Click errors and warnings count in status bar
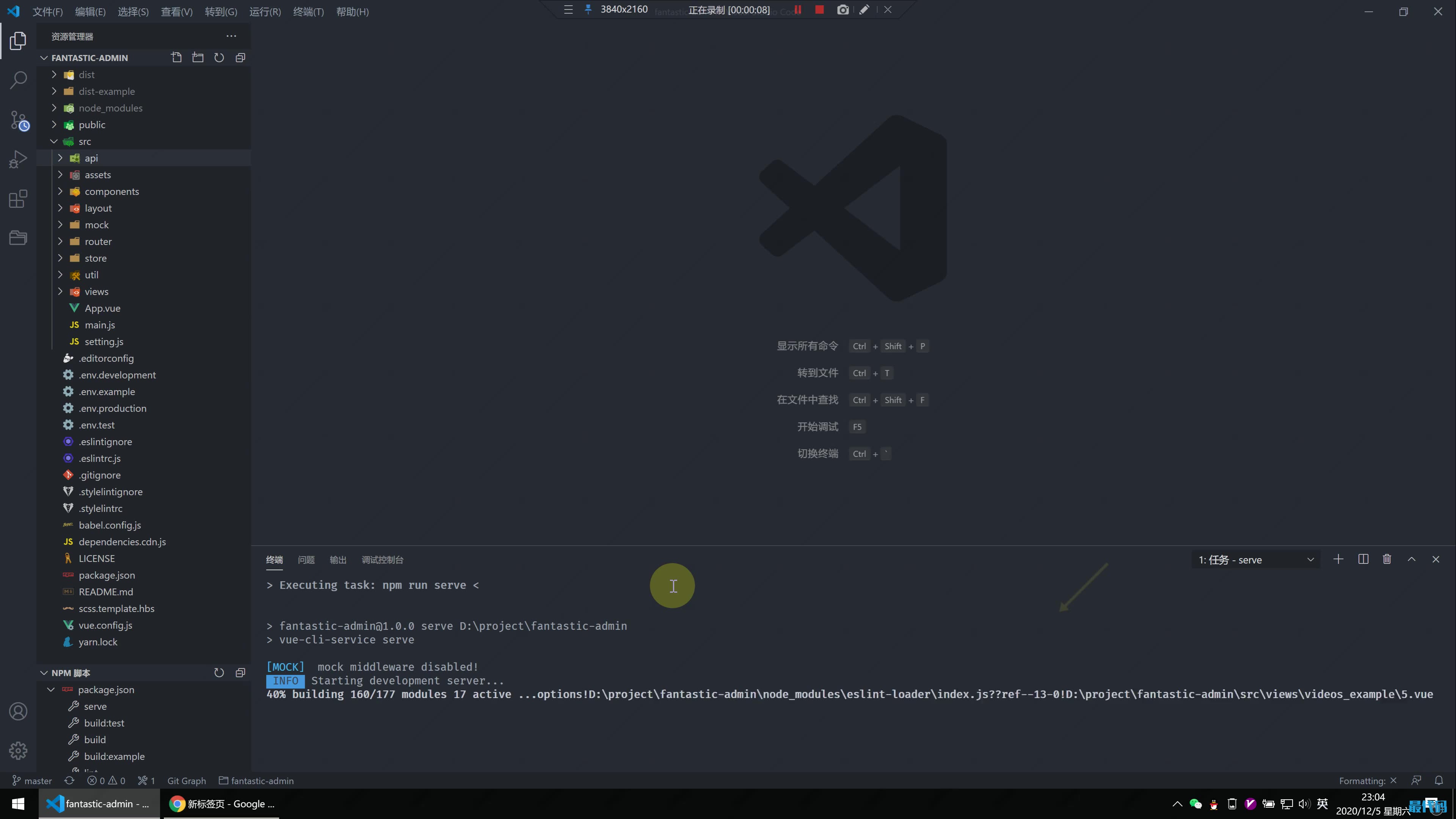Screen dimensions: 1456x819 [106, 781]
